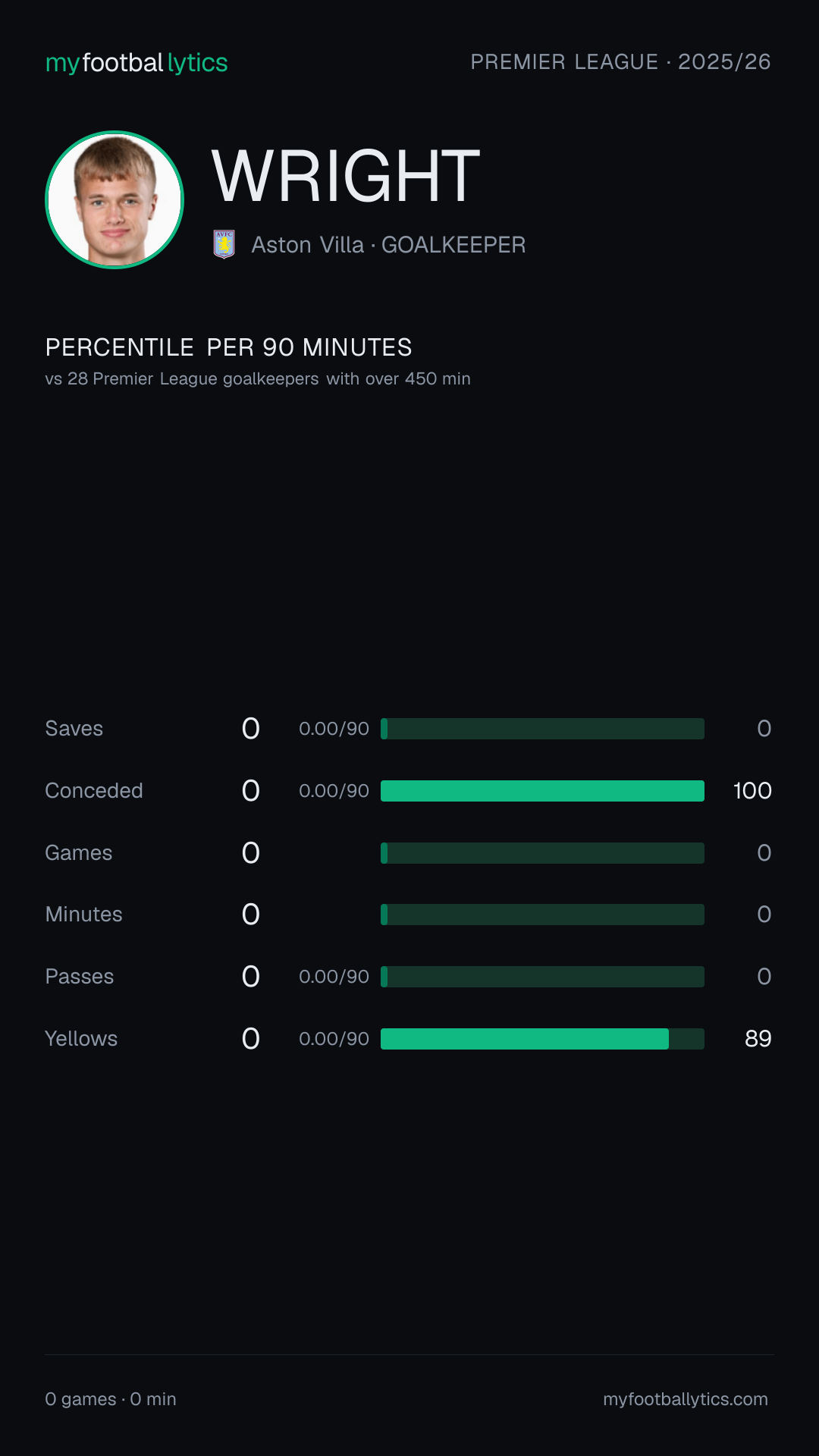Click the Conceded percentile bar
The image size is (819, 1456).
[542, 791]
